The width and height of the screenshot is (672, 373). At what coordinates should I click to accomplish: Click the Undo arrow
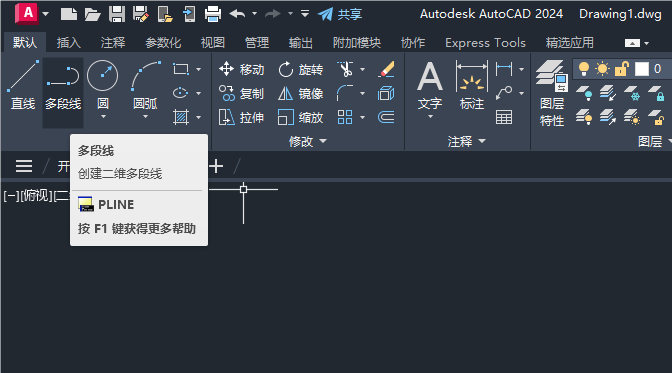[237, 14]
